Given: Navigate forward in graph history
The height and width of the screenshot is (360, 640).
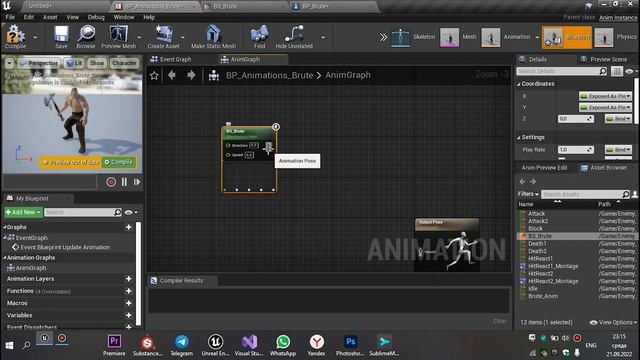Looking at the screenshot, I should [191, 75].
